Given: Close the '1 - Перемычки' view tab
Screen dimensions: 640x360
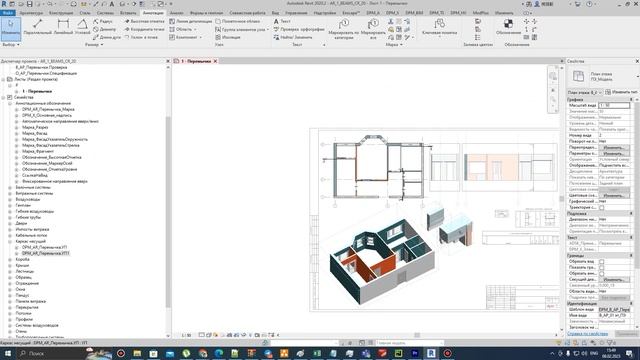Looking at the screenshot, I should click(x=215, y=61).
